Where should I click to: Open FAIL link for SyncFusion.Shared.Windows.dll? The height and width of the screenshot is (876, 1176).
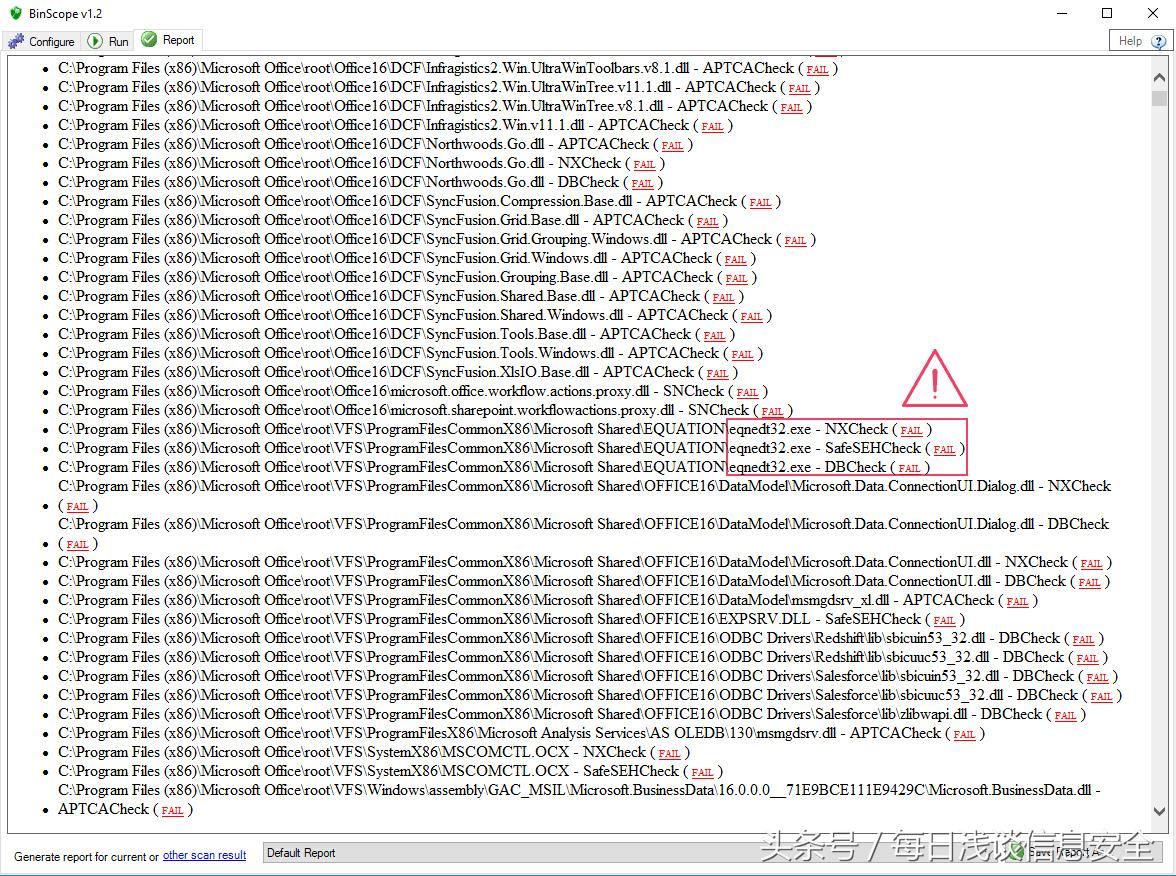751,316
